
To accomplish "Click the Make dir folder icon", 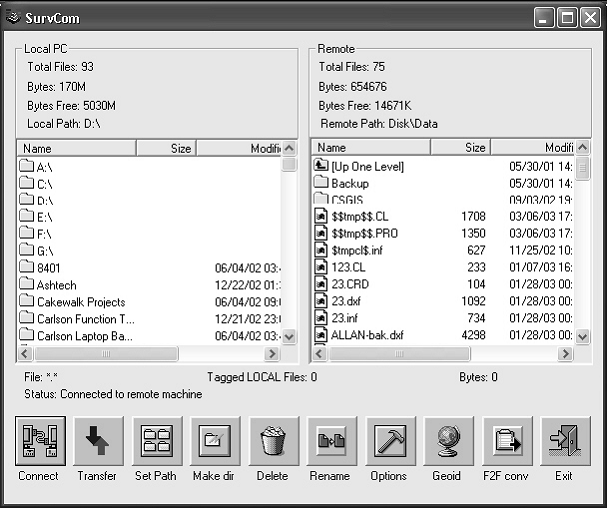I will click(213, 441).
